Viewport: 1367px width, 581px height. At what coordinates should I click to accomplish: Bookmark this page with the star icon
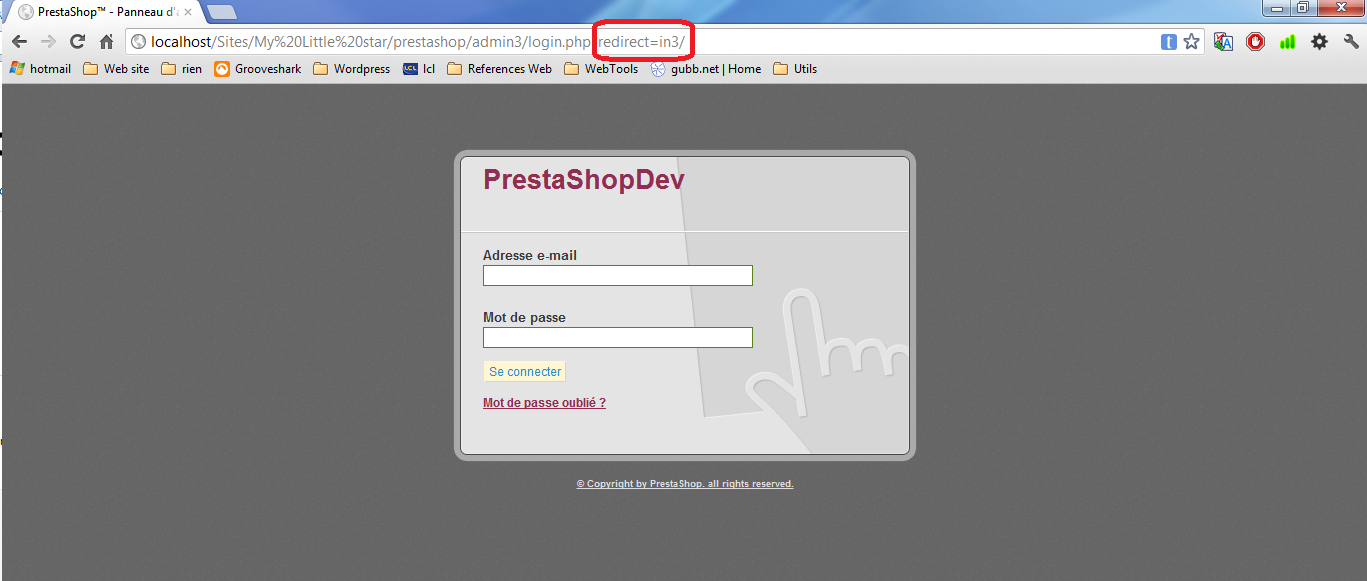(1191, 42)
